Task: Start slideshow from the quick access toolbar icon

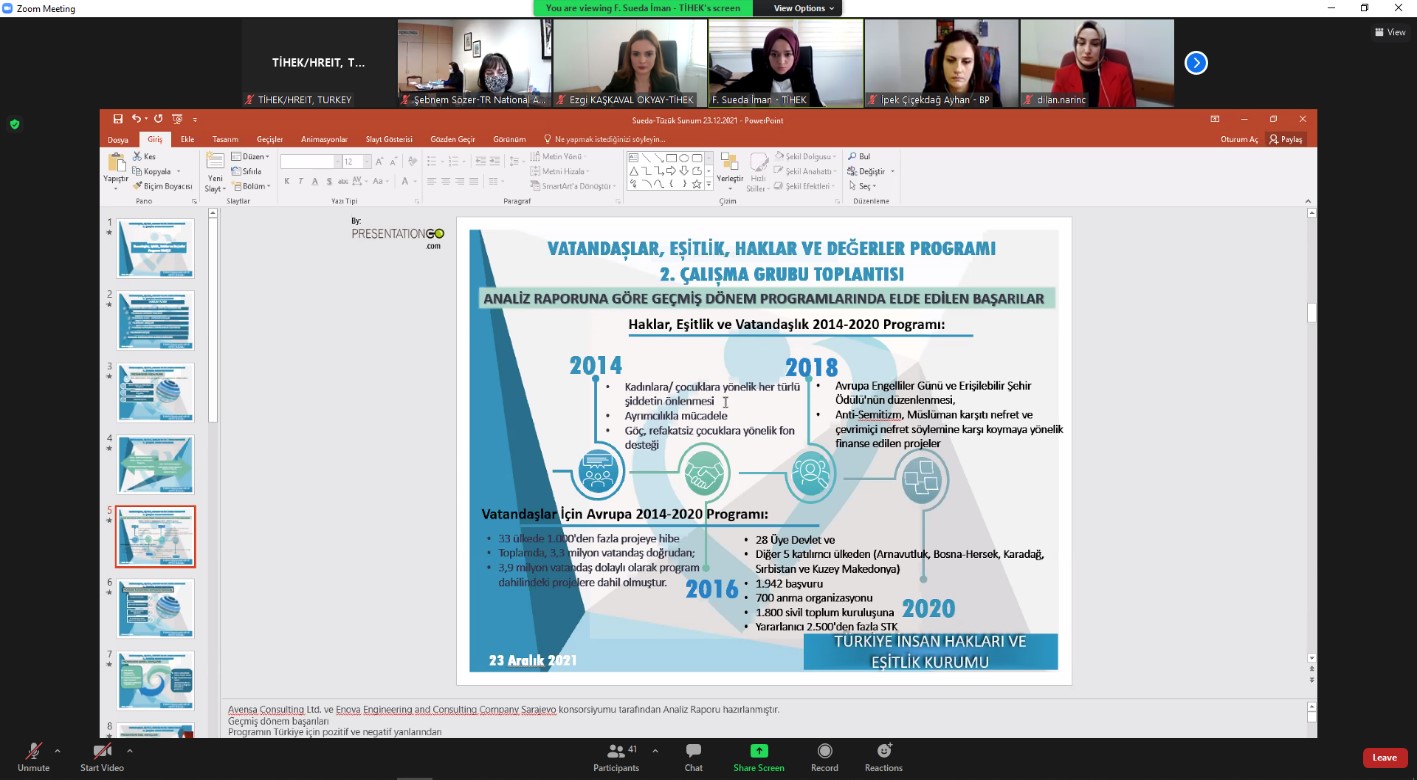Action: [177, 119]
